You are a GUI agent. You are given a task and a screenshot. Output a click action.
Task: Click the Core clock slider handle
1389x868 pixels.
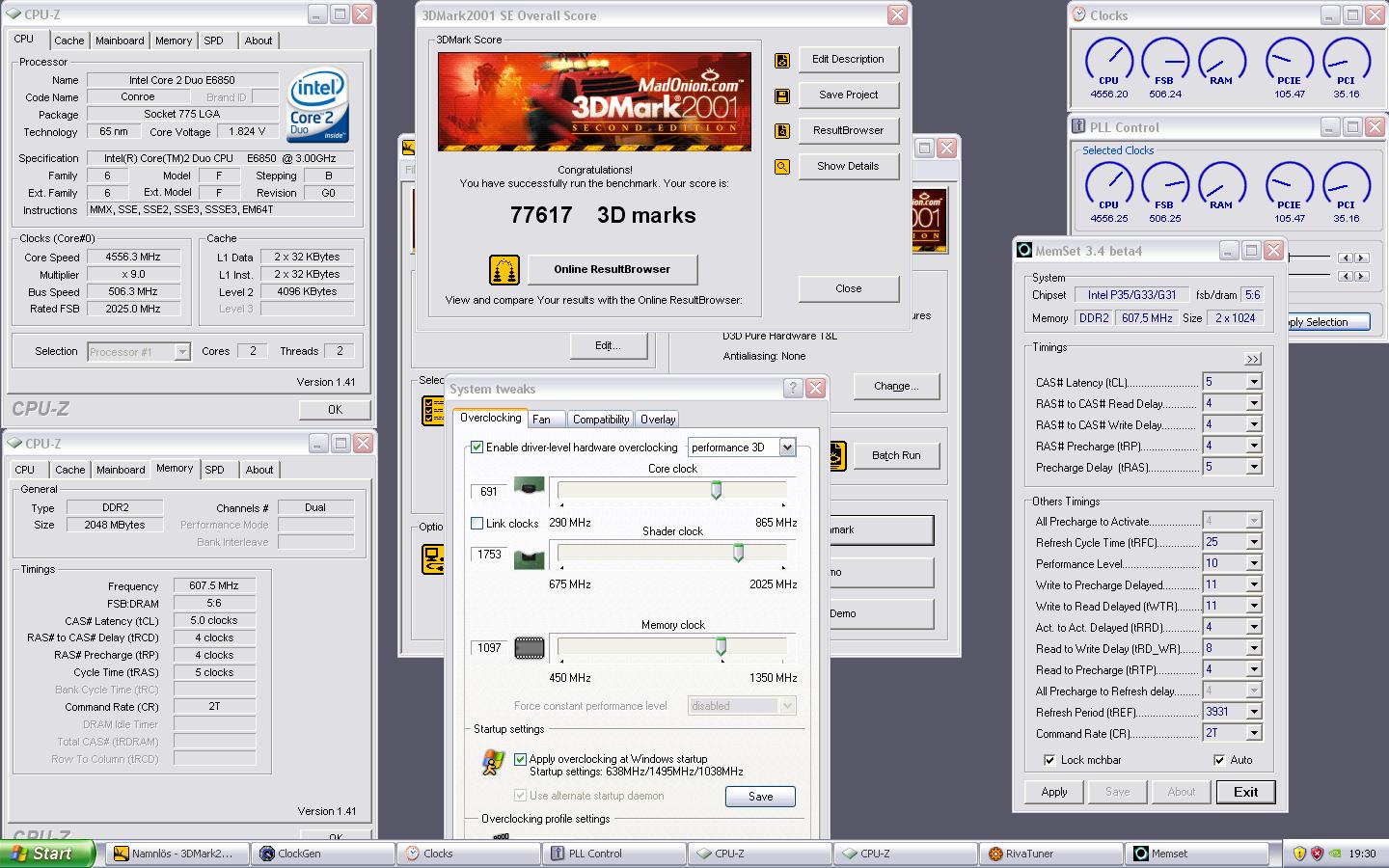click(x=716, y=491)
